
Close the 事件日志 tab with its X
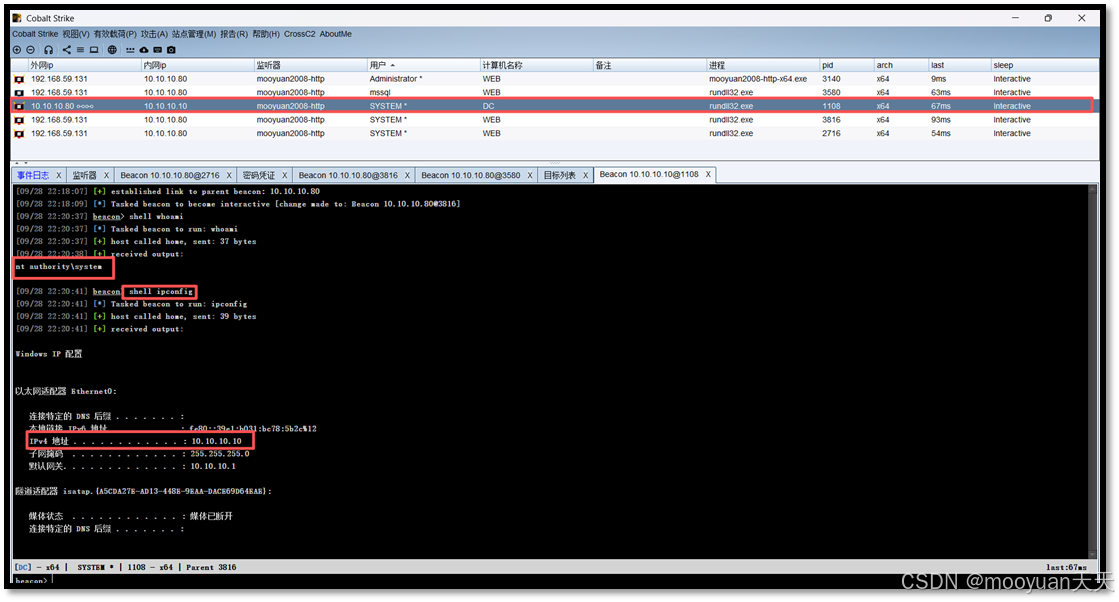click(x=59, y=175)
